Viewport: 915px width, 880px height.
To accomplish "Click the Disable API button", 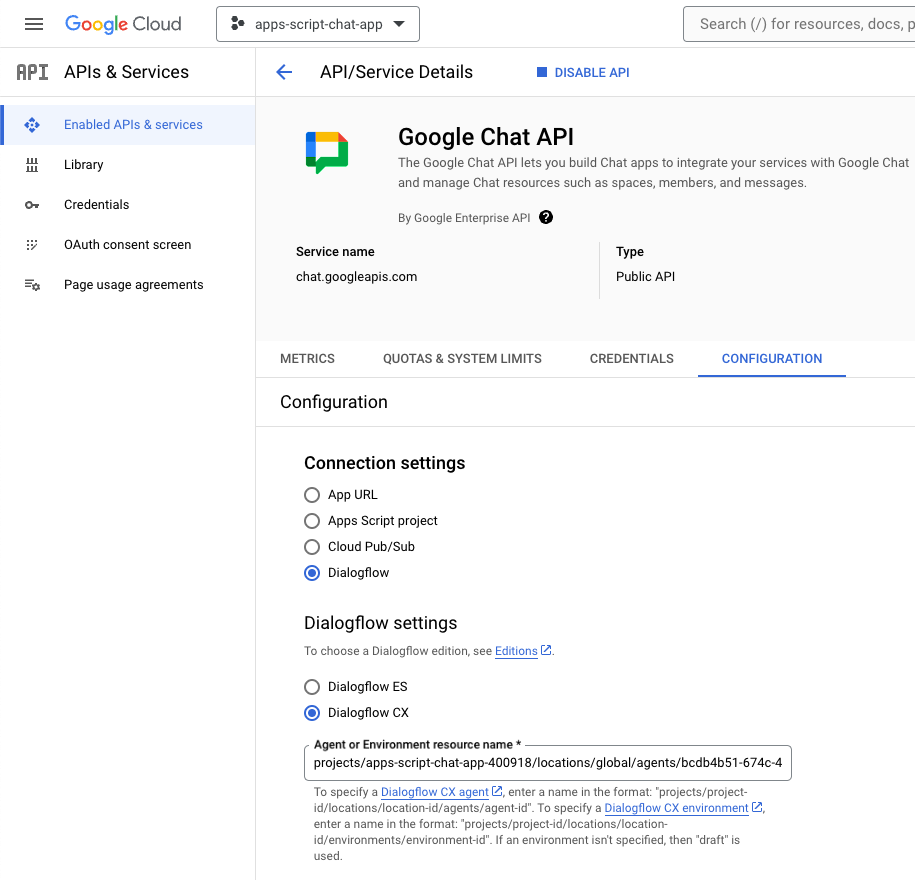I will 583,72.
